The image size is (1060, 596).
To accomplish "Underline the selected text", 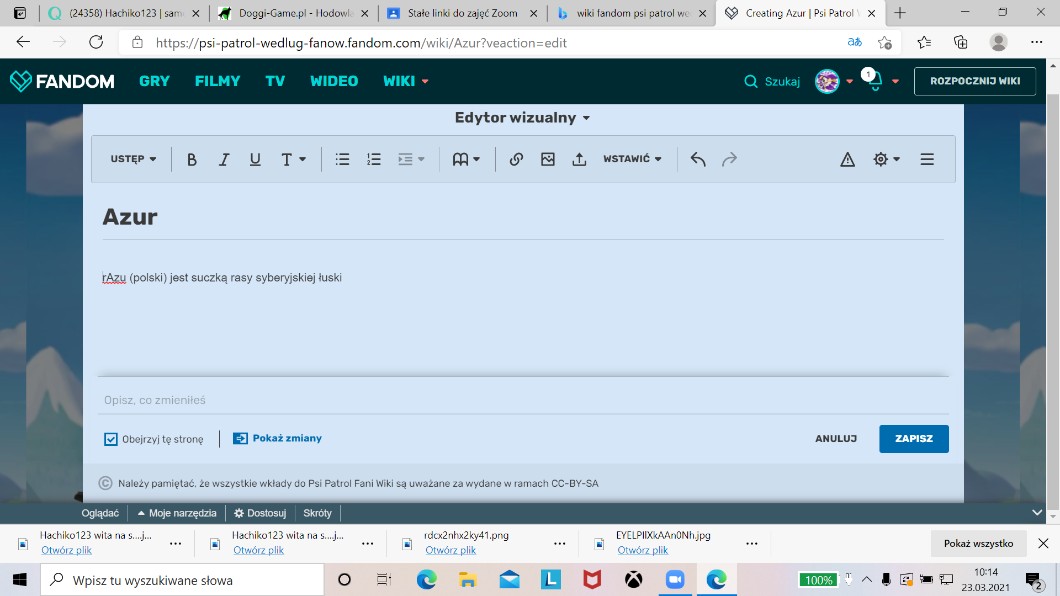I will (255, 159).
